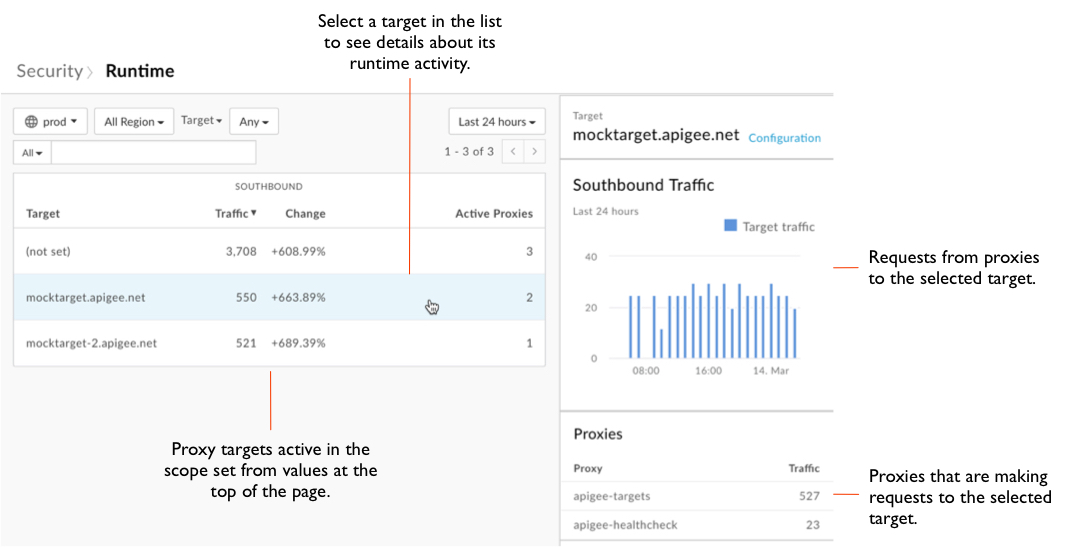Click the Security breadcrumb link

click(x=49, y=71)
